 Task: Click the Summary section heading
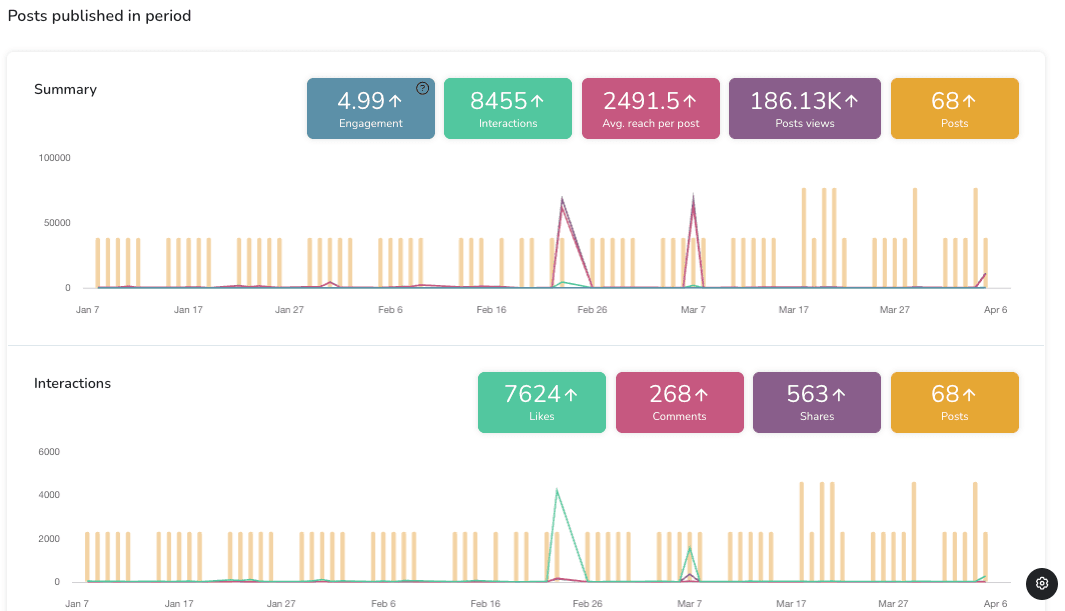(65, 89)
